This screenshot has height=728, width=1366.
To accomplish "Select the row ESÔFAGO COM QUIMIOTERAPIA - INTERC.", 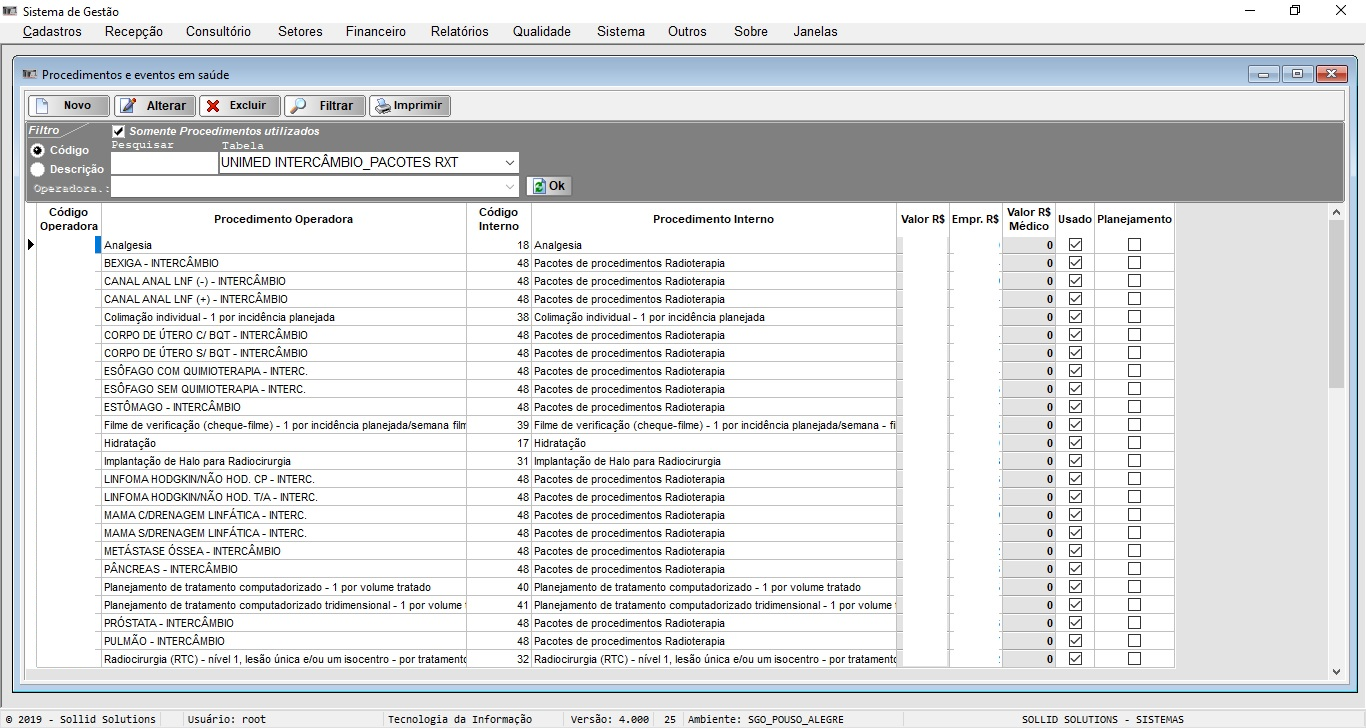I will tap(606, 371).
